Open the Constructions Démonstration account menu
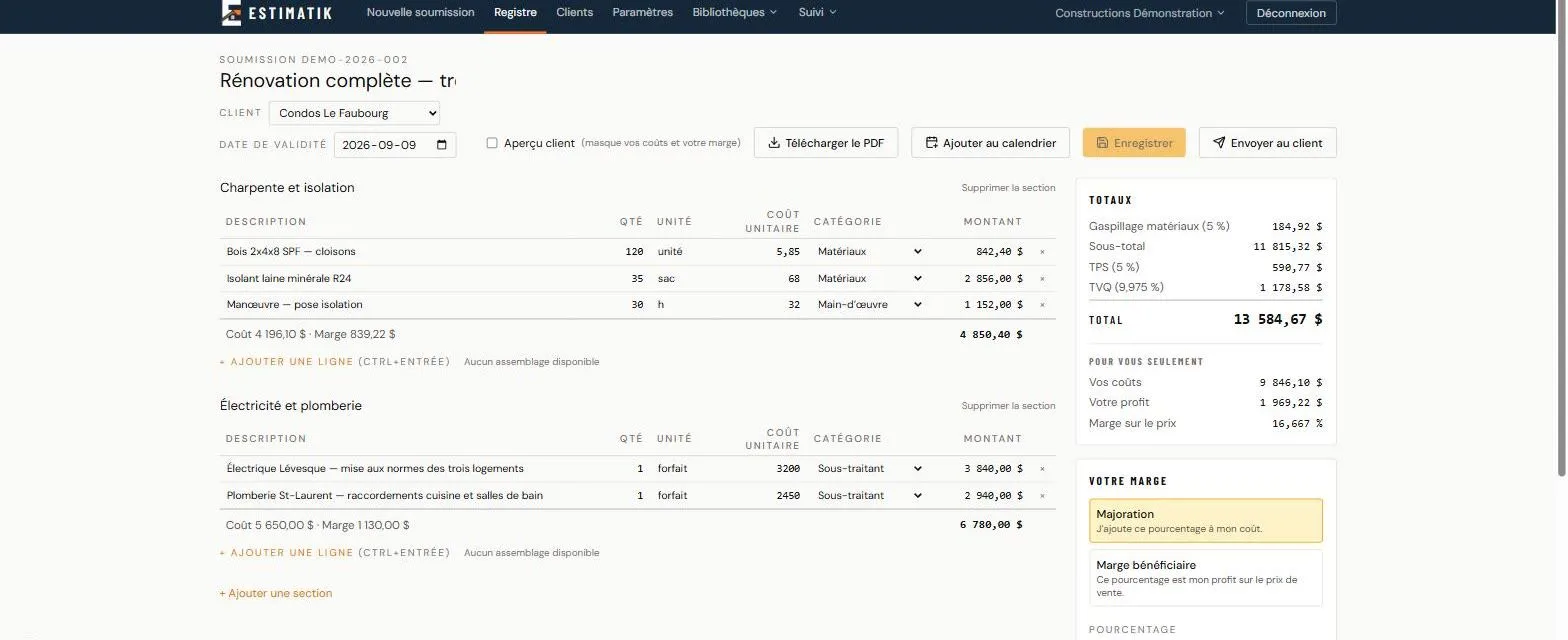 (x=1140, y=13)
